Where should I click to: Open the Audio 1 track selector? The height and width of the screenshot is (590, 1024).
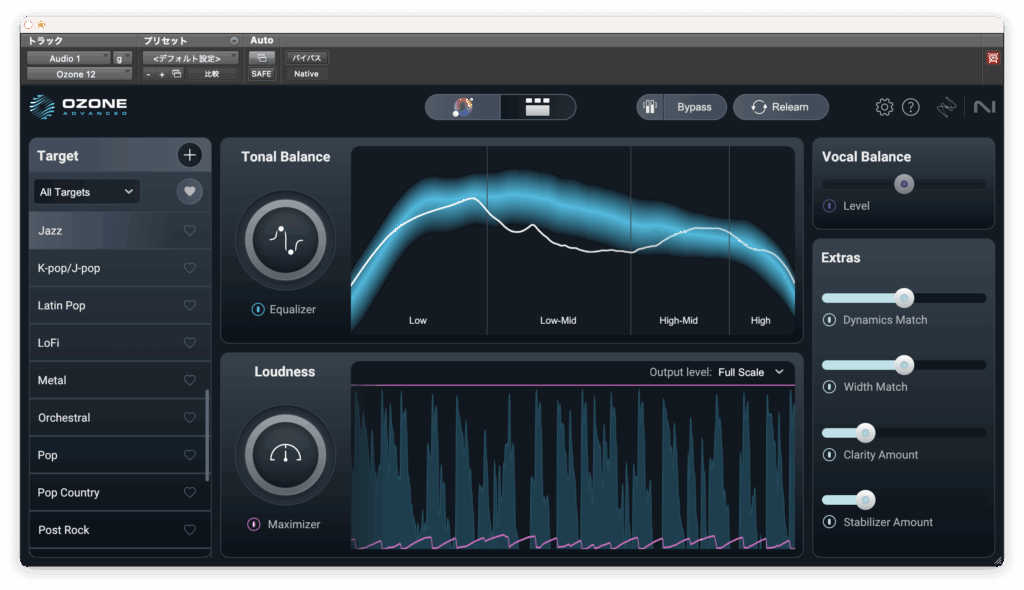(x=69, y=58)
